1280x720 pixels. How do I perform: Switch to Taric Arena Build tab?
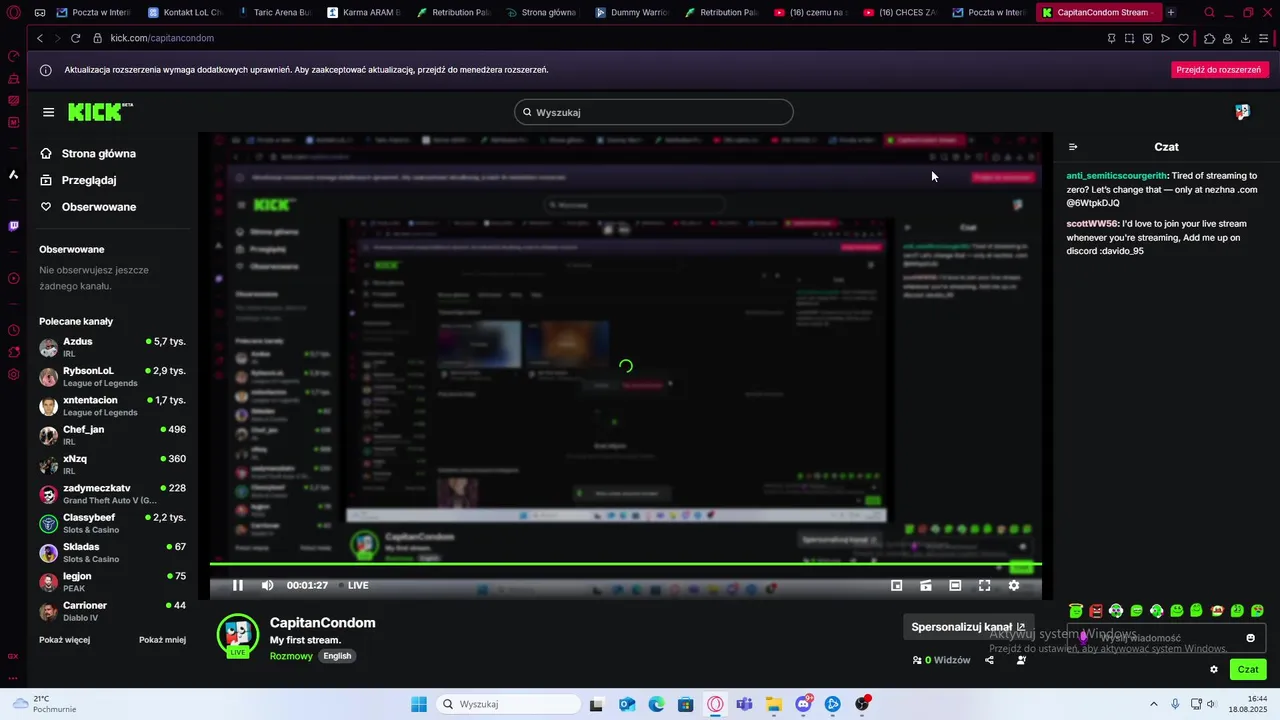click(x=275, y=13)
